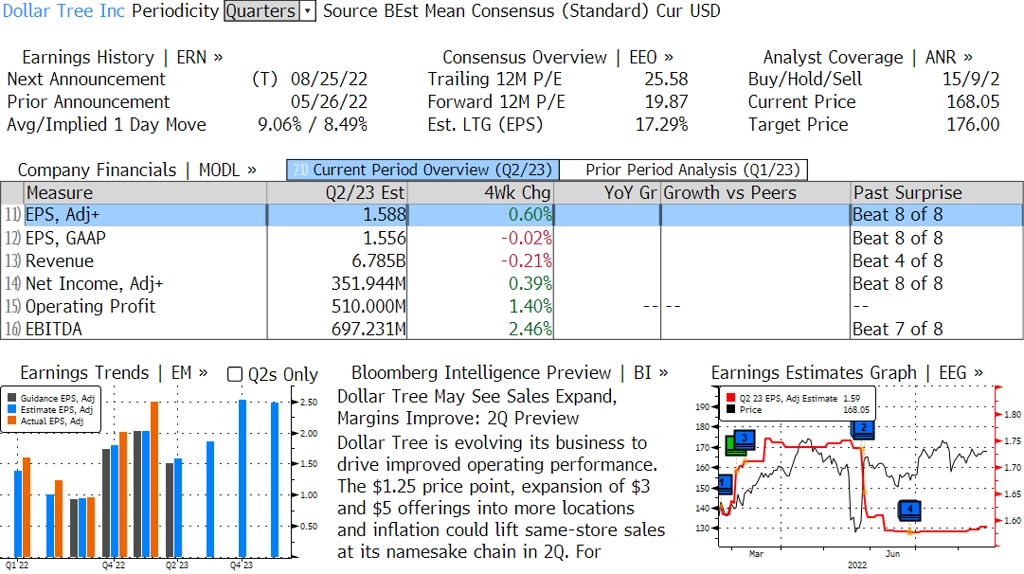Open Analyst Coverage ANR link
Viewport: 1024px width, 574px height.
point(868,57)
